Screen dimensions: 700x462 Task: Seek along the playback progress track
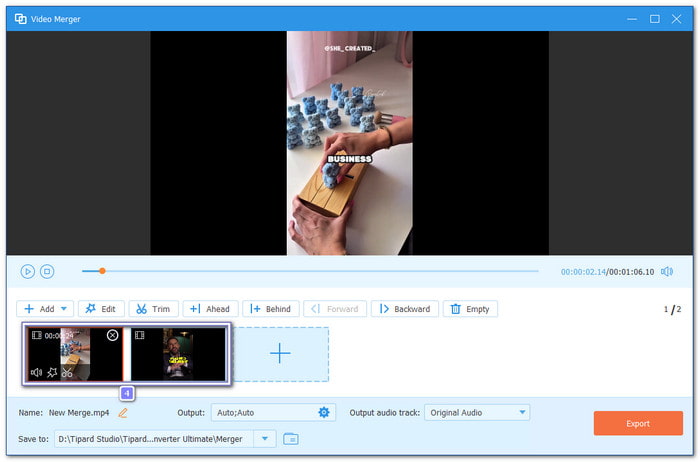(x=310, y=271)
